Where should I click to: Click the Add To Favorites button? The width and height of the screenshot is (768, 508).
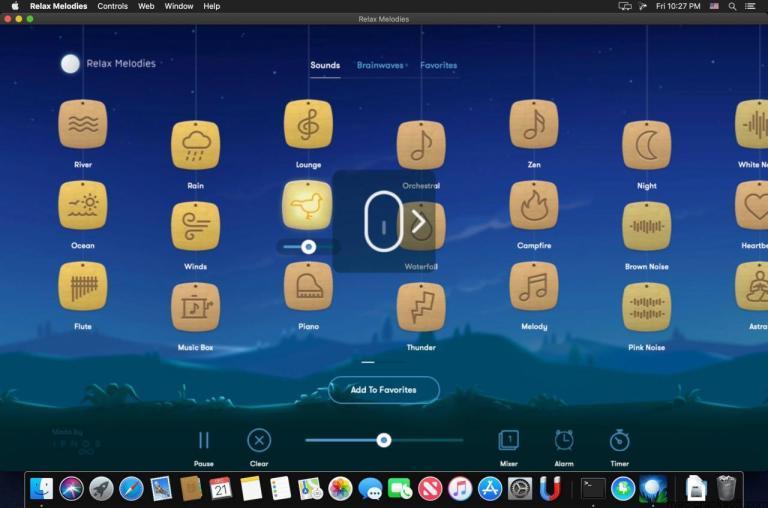[x=384, y=390]
